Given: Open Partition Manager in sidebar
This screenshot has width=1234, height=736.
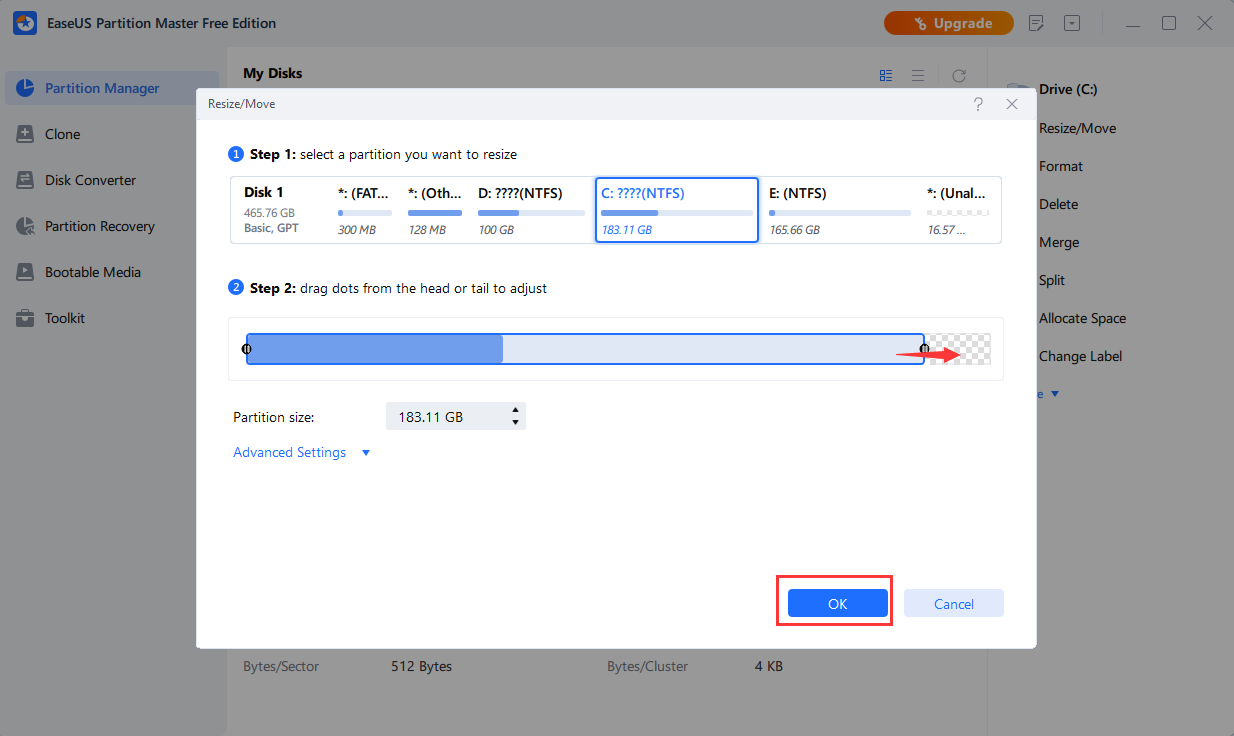Looking at the screenshot, I should (x=112, y=88).
